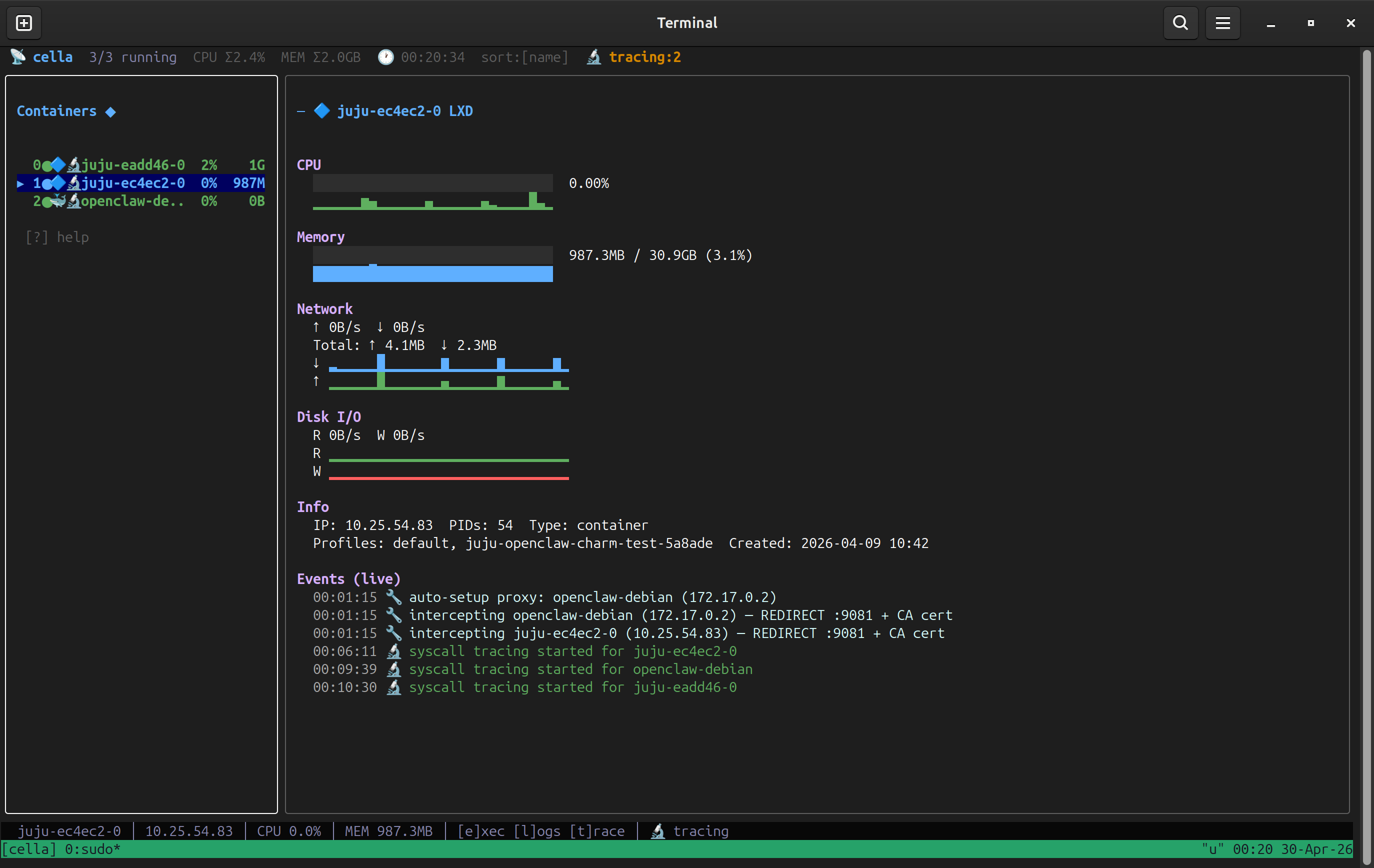
Task: Click microscope icon on openclaw-debian tracing event
Action: [393, 669]
